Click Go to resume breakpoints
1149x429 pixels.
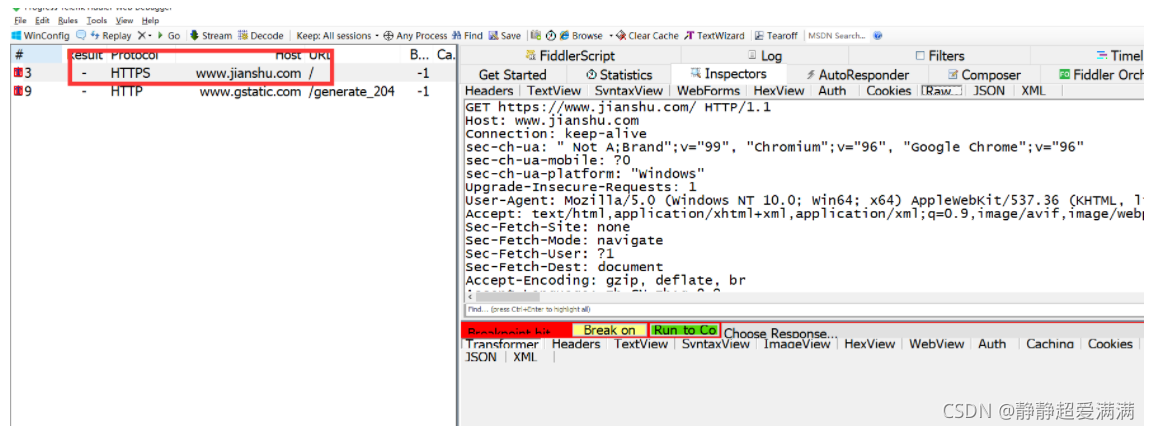(x=169, y=35)
